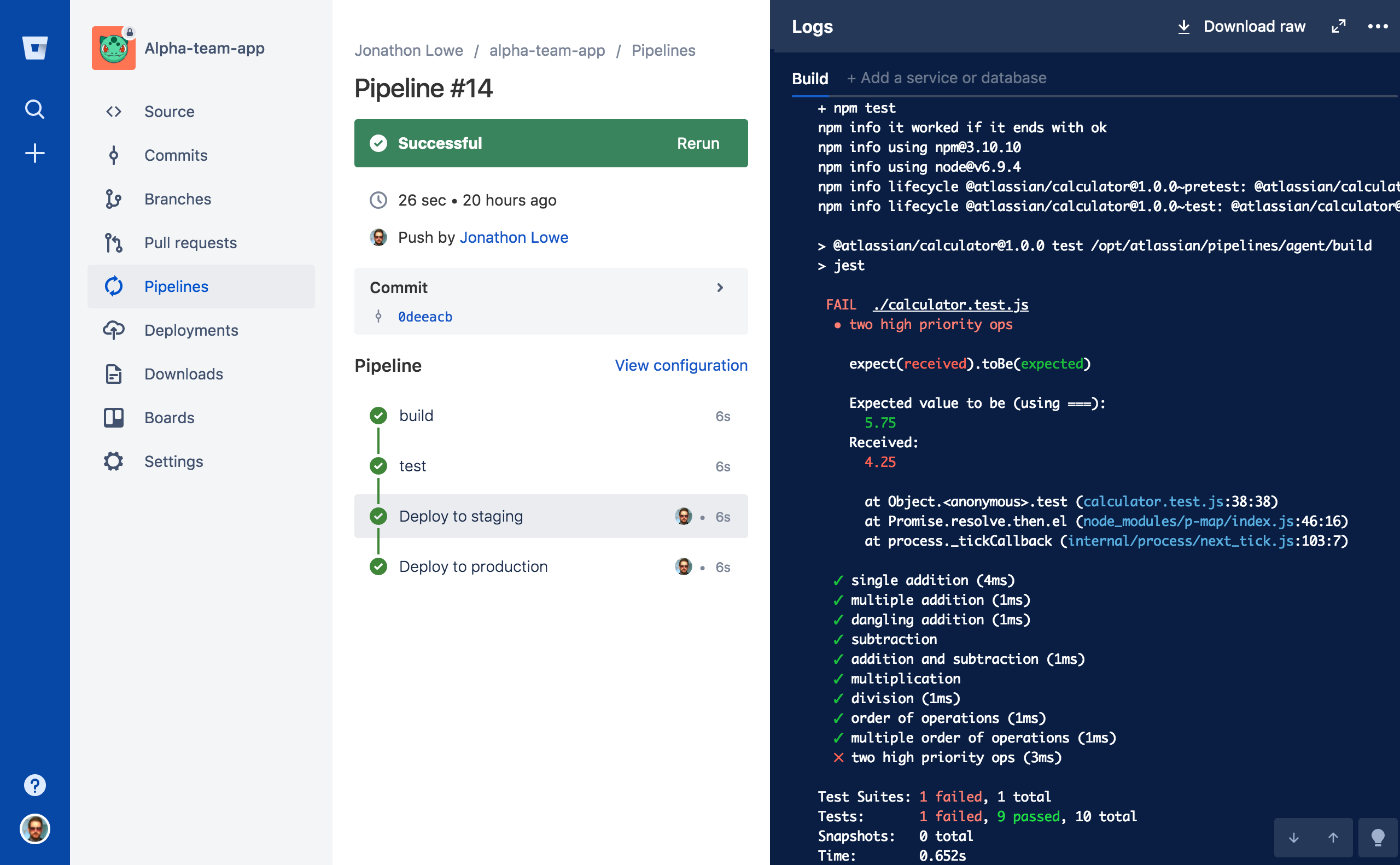This screenshot has height=865, width=1400.
Task: Click the Branches icon in sidebar
Action: [x=113, y=199]
